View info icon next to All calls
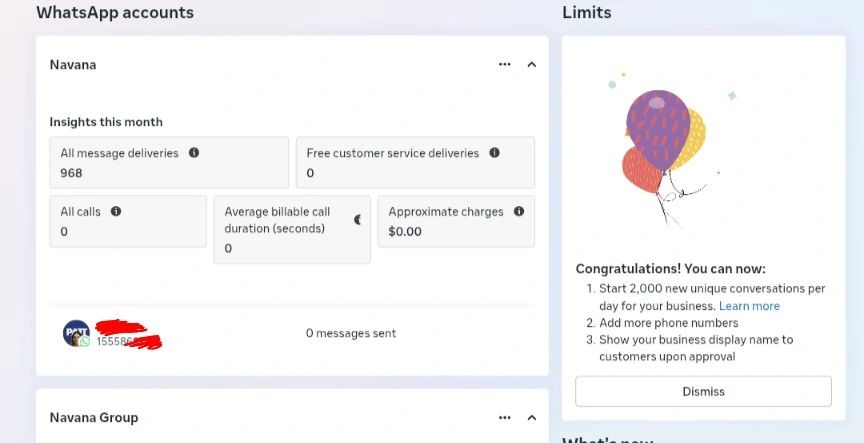 coord(116,211)
